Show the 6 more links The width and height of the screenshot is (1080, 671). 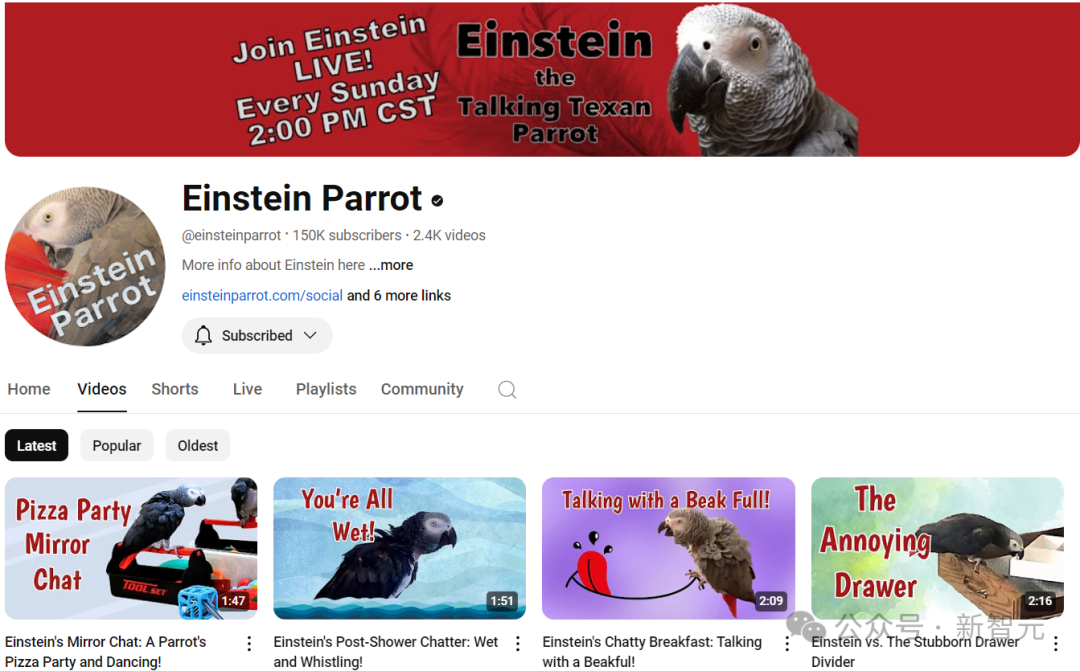coord(399,296)
